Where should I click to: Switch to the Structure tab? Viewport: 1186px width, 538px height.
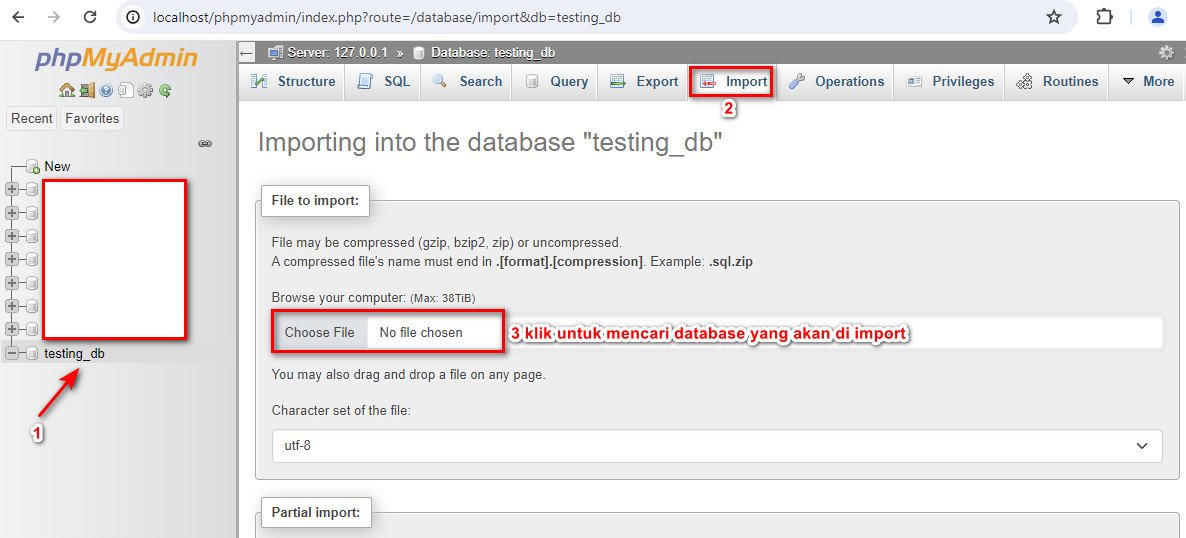click(x=293, y=82)
